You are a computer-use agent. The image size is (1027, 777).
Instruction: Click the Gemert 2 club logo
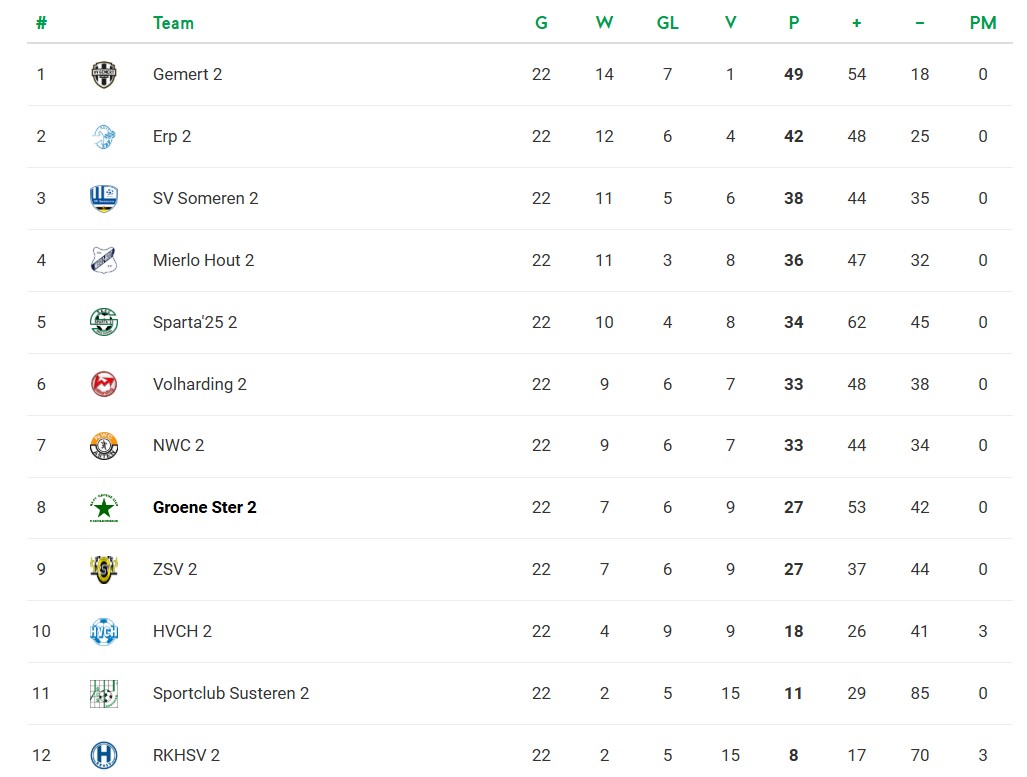(x=103, y=75)
